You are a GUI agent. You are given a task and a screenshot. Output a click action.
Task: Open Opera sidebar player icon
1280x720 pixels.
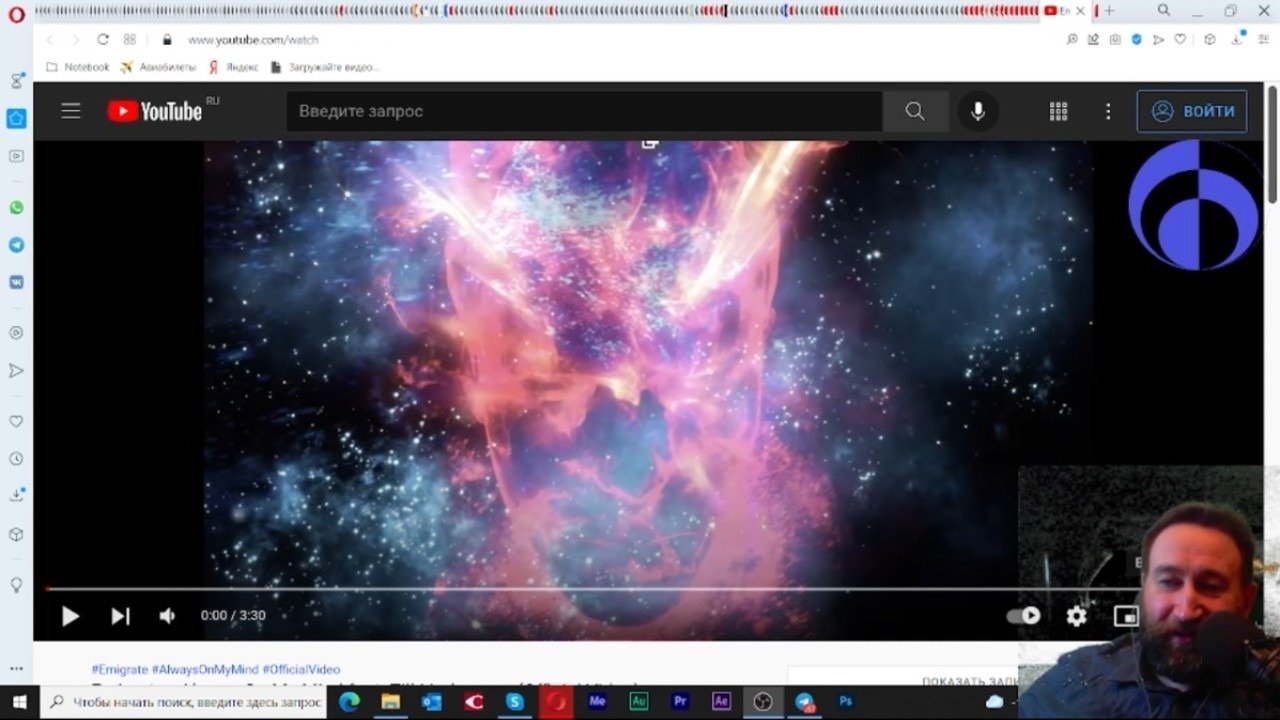pyautogui.click(x=16, y=333)
